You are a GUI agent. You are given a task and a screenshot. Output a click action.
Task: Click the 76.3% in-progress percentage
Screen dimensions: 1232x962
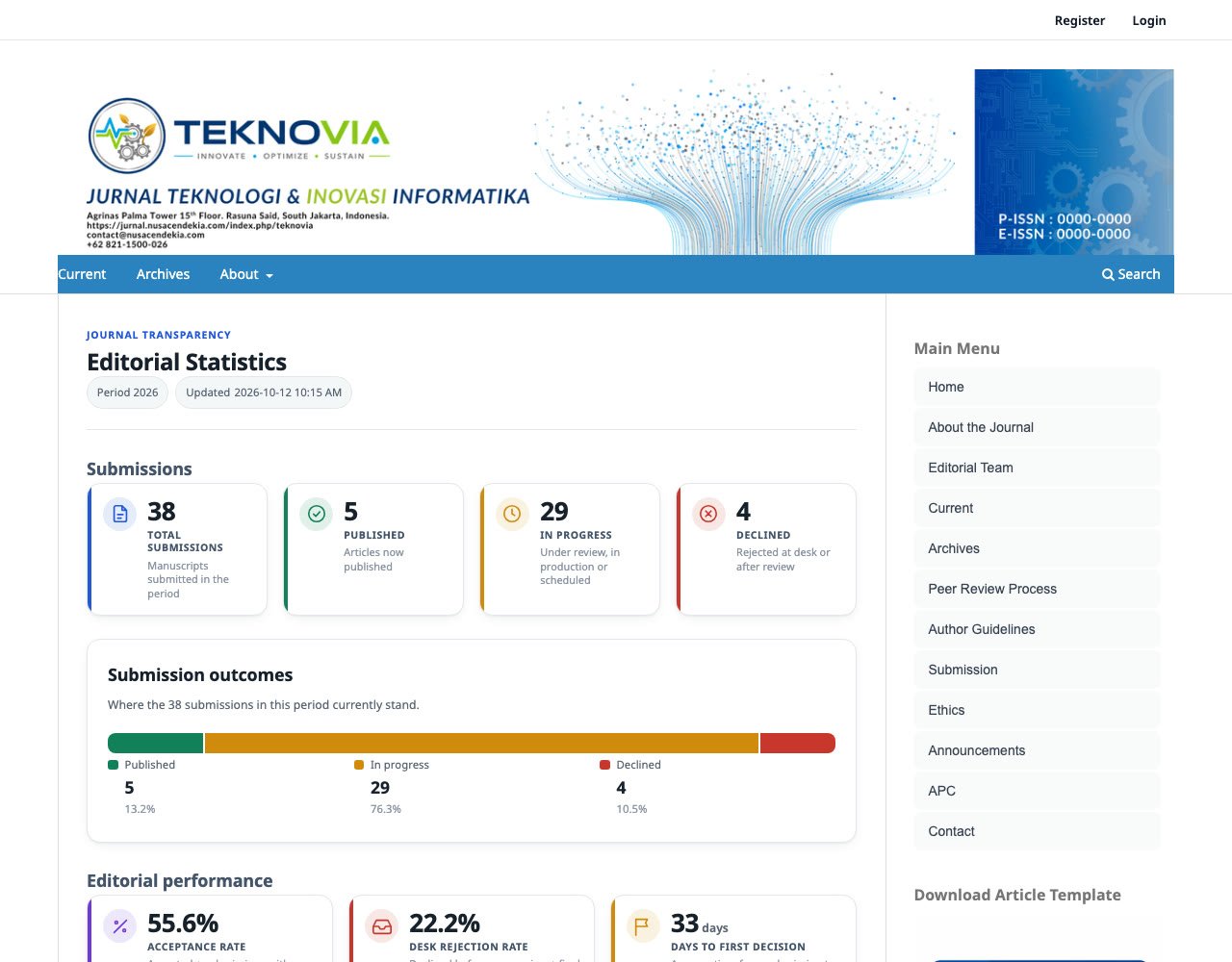[x=386, y=809]
